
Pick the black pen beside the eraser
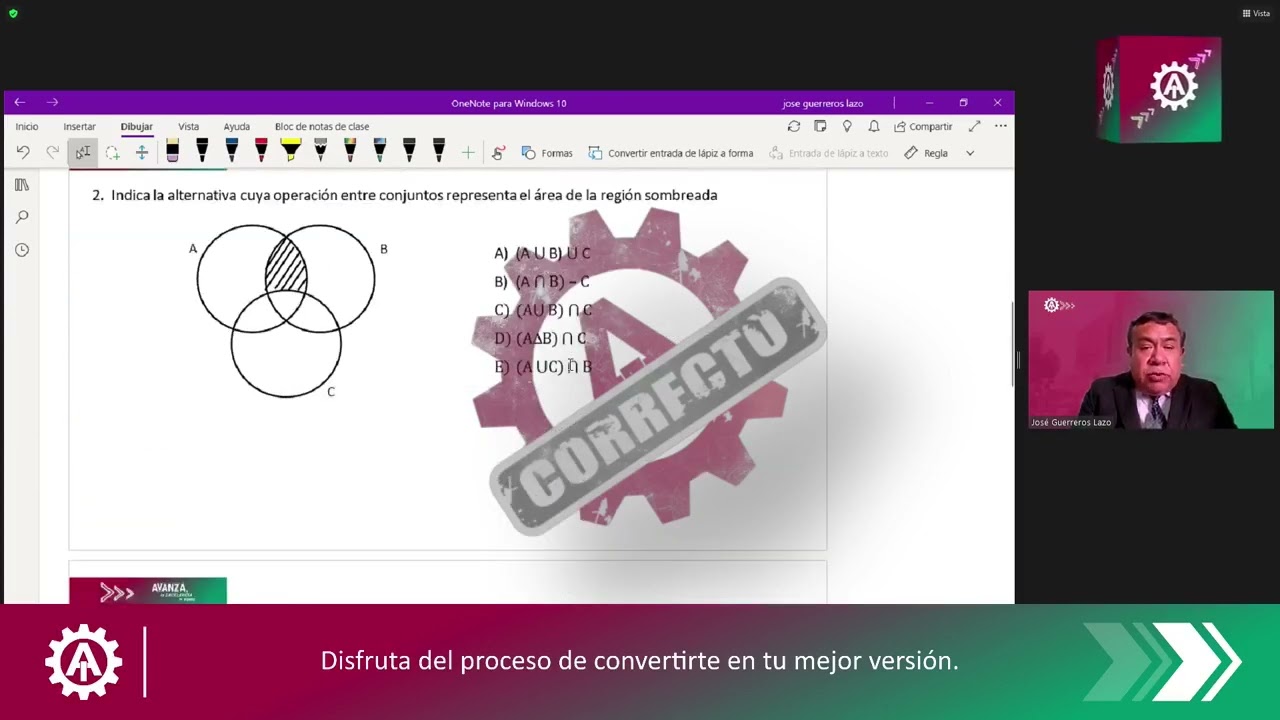202,151
